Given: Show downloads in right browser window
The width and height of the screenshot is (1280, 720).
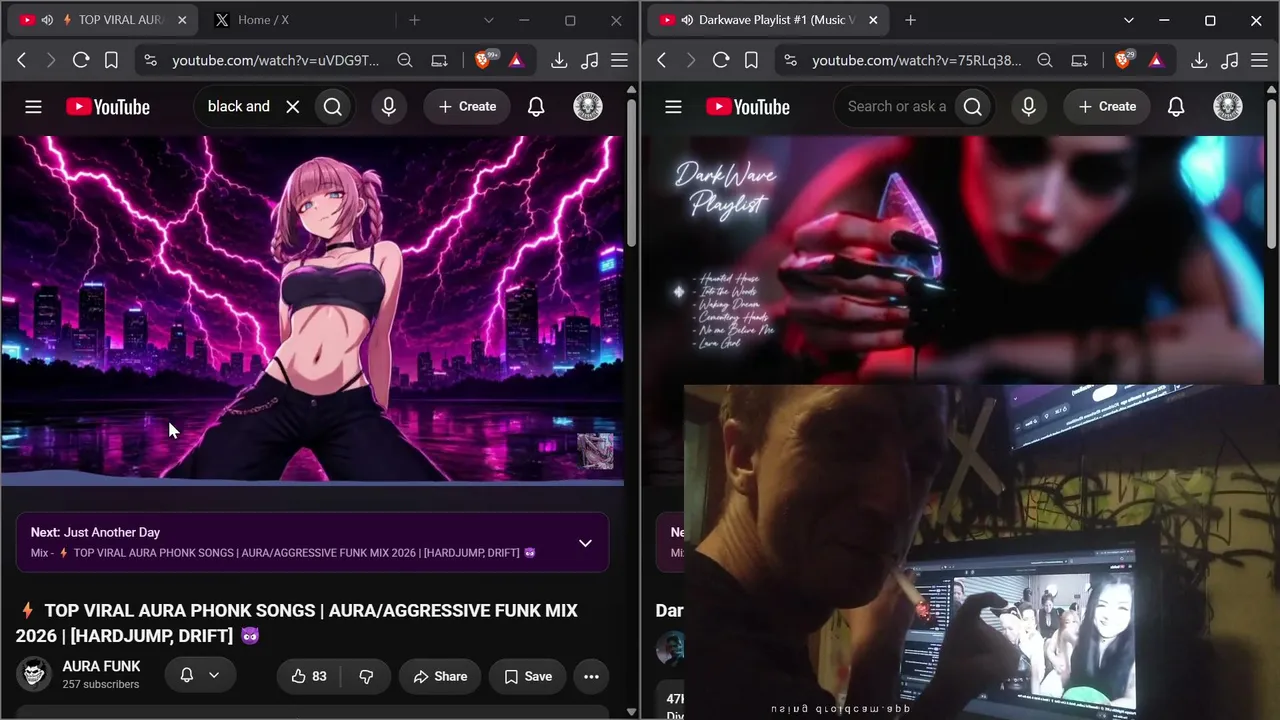Looking at the screenshot, I should point(1199,60).
